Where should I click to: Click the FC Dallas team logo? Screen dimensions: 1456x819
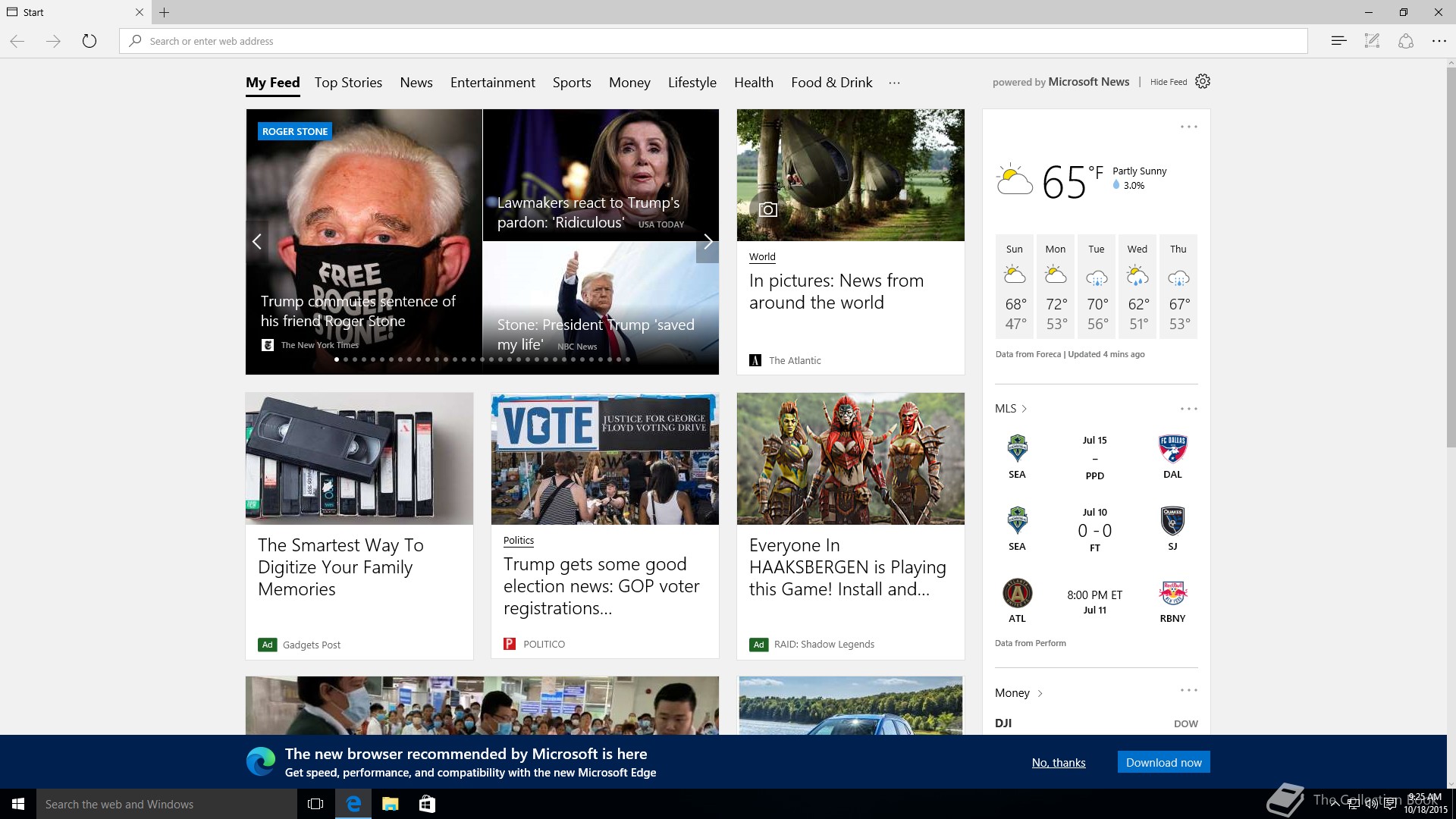tap(1172, 448)
